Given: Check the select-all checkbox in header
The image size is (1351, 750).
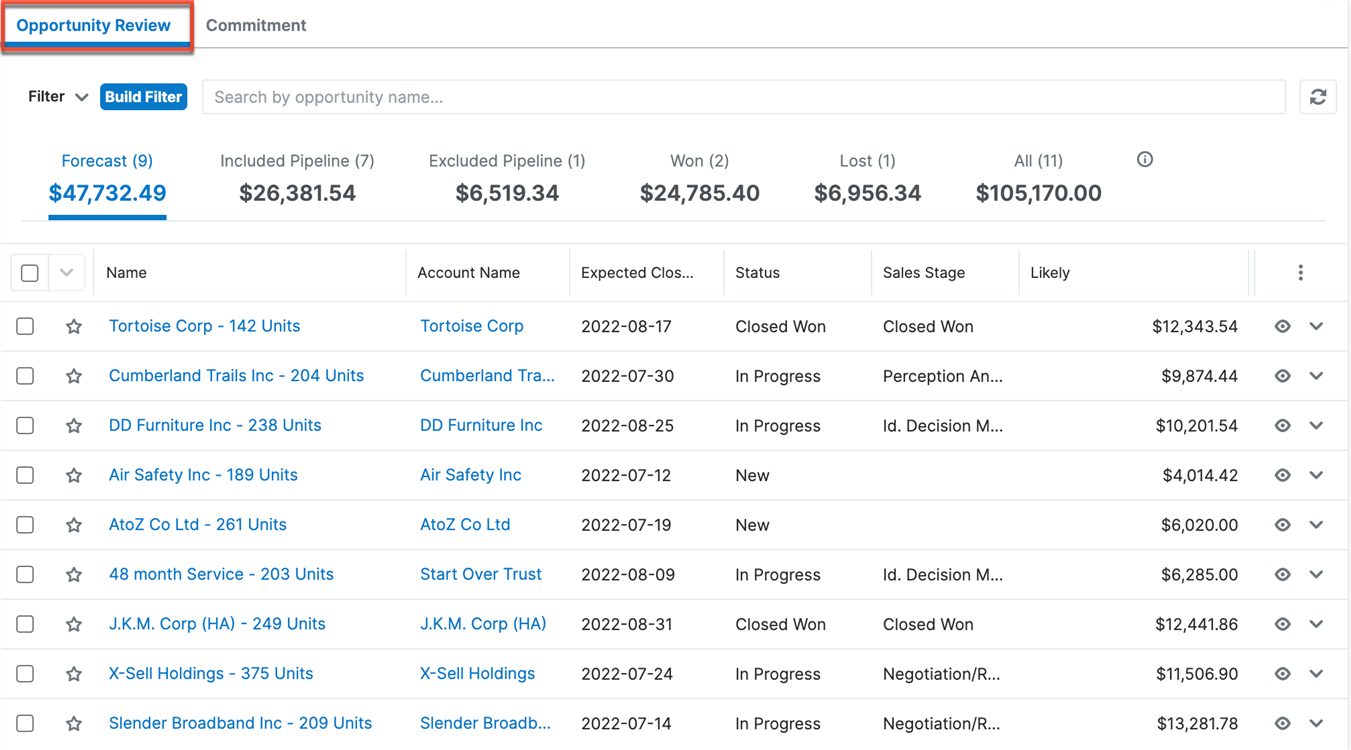Looking at the screenshot, I should pyautogui.click(x=30, y=273).
